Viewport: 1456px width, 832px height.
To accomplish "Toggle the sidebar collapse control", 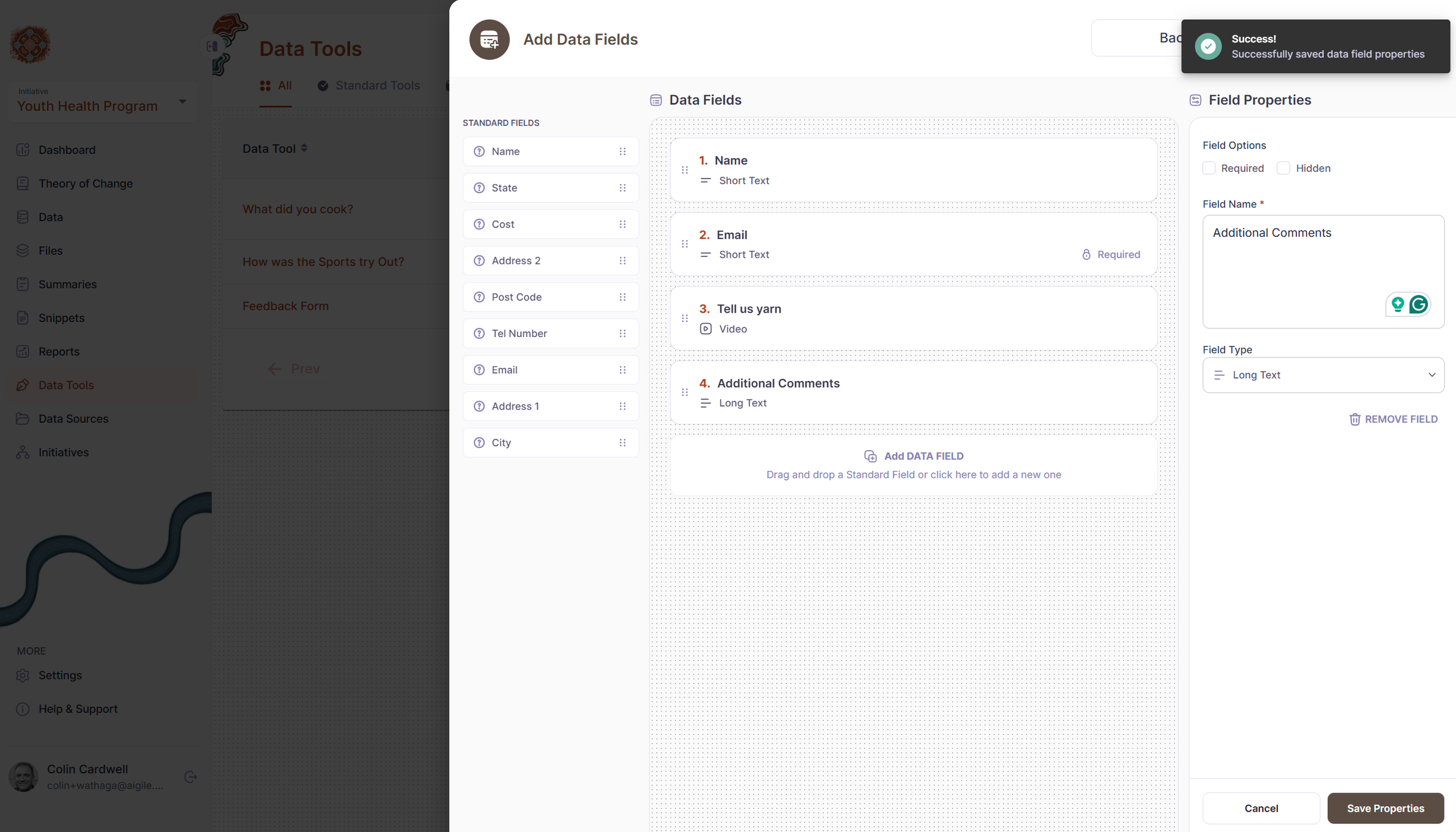I will coord(211,46).
